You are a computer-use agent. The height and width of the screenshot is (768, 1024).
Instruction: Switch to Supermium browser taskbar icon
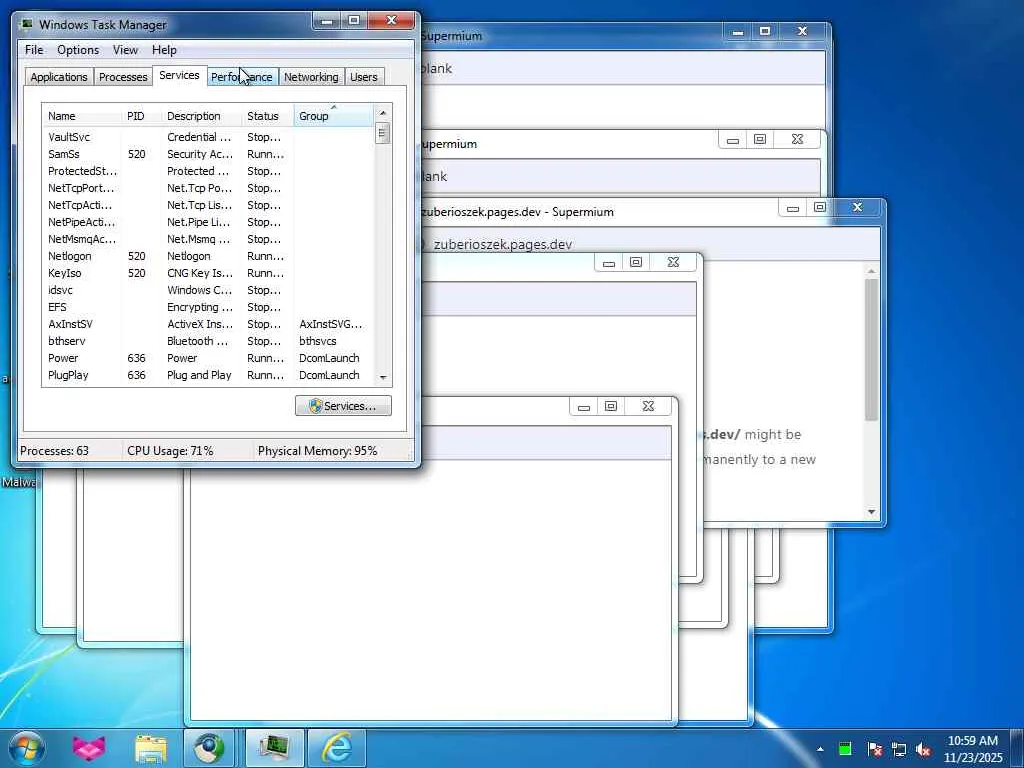[x=209, y=748]
